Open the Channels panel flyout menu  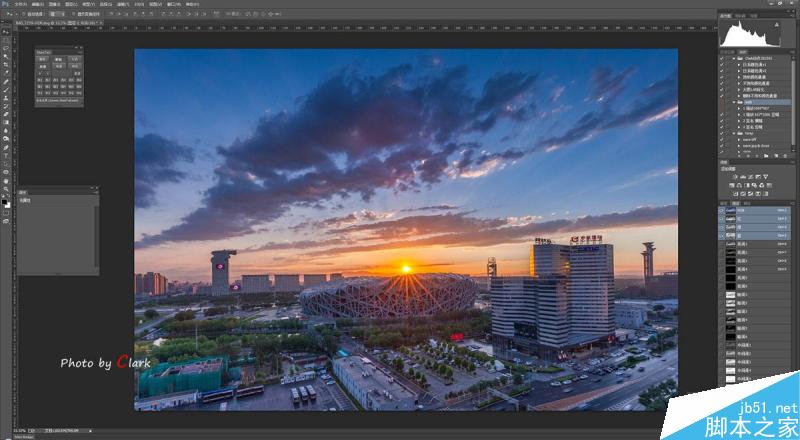click(792, 203)
